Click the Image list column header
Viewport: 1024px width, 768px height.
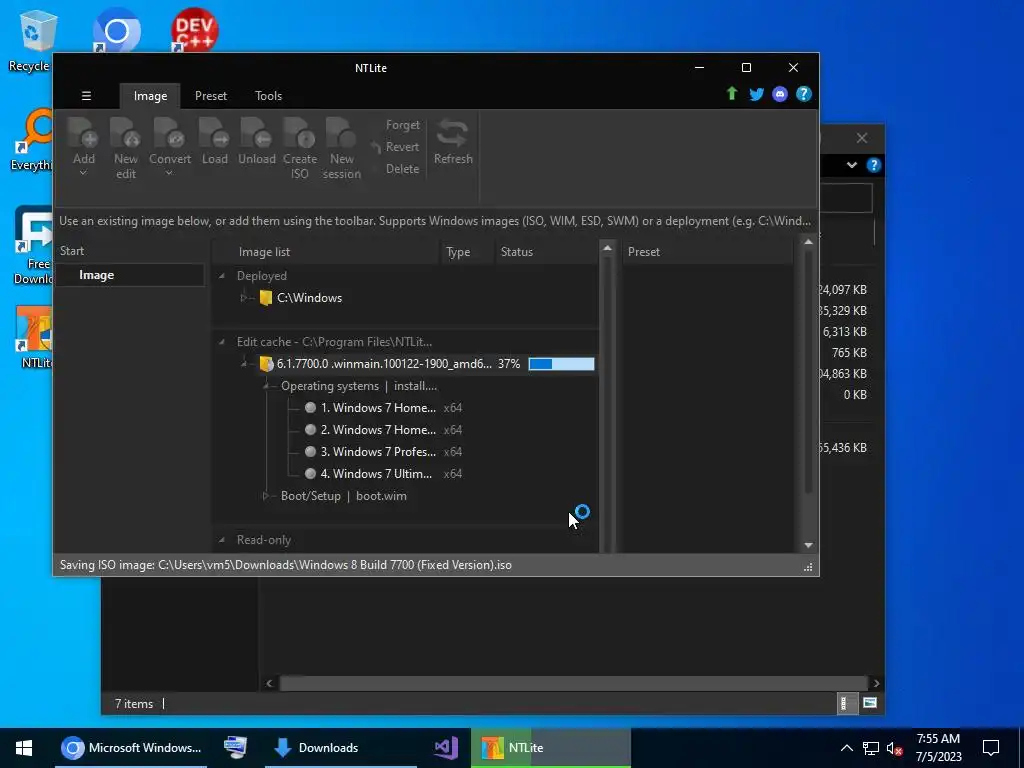[328, 252]
